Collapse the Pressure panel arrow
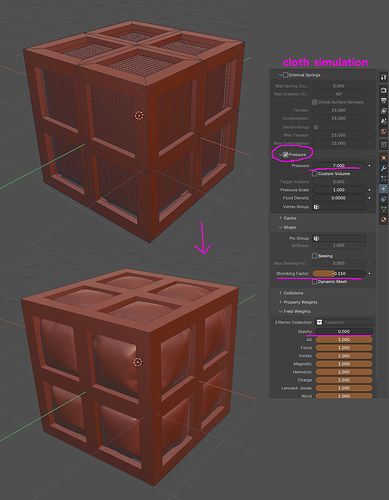This screenshot has width=389, height=500. [x=280, y=154]
